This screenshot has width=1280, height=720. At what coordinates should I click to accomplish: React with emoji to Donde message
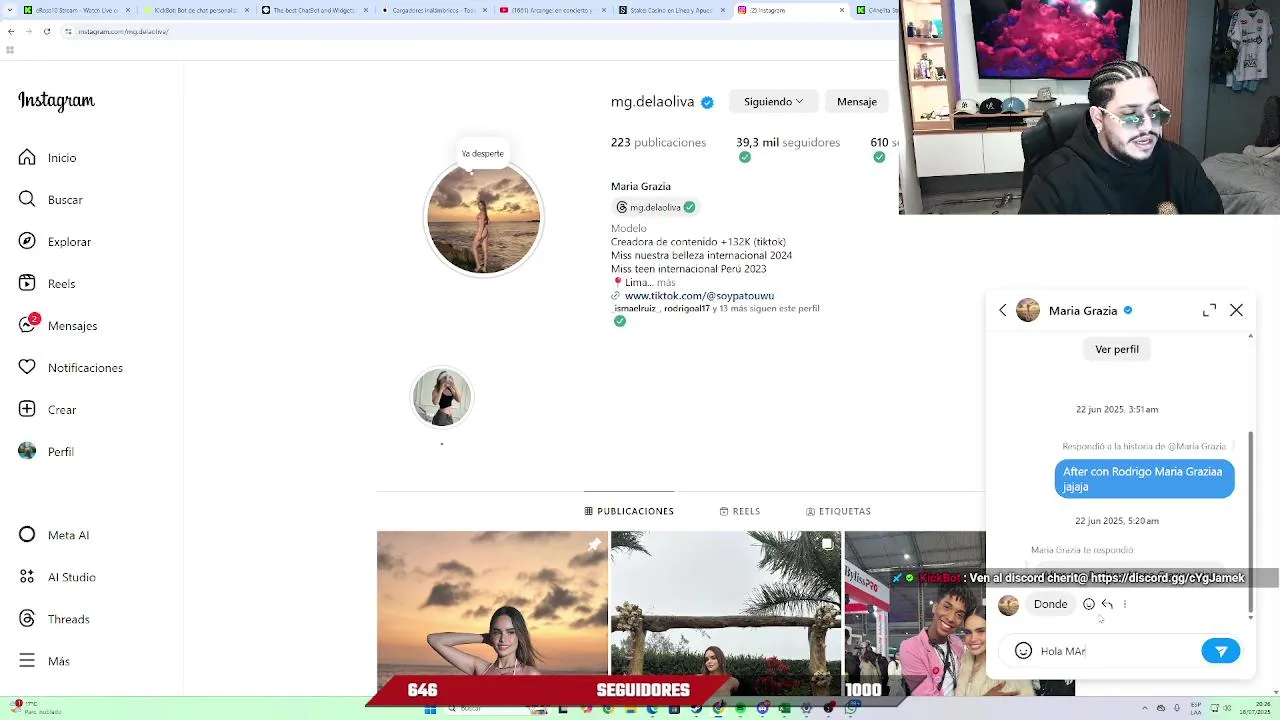point(1089,604)
